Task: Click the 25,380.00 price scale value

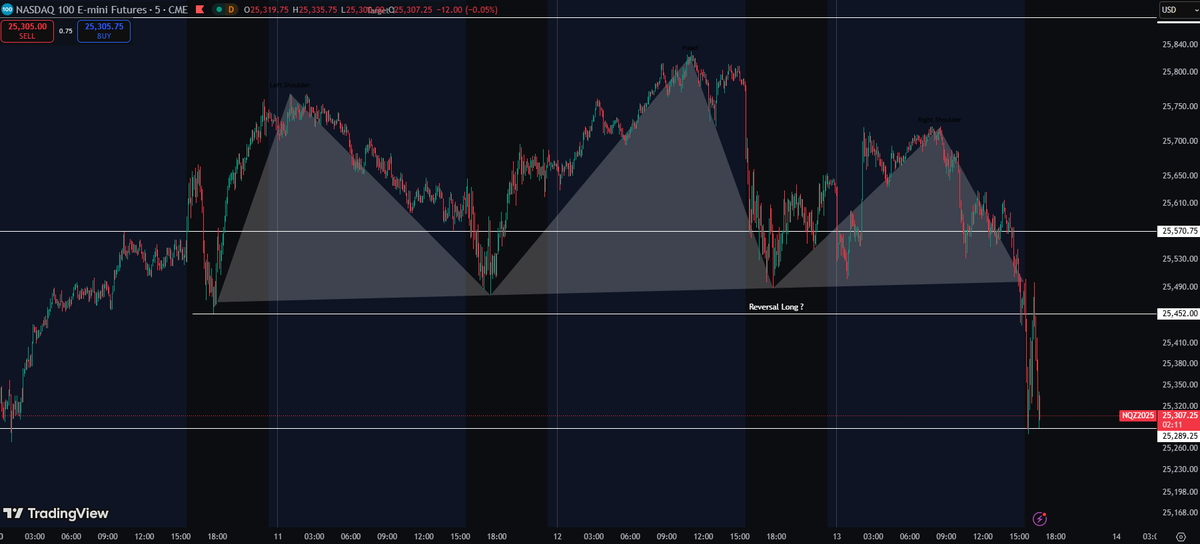Action: (1180, 363)
